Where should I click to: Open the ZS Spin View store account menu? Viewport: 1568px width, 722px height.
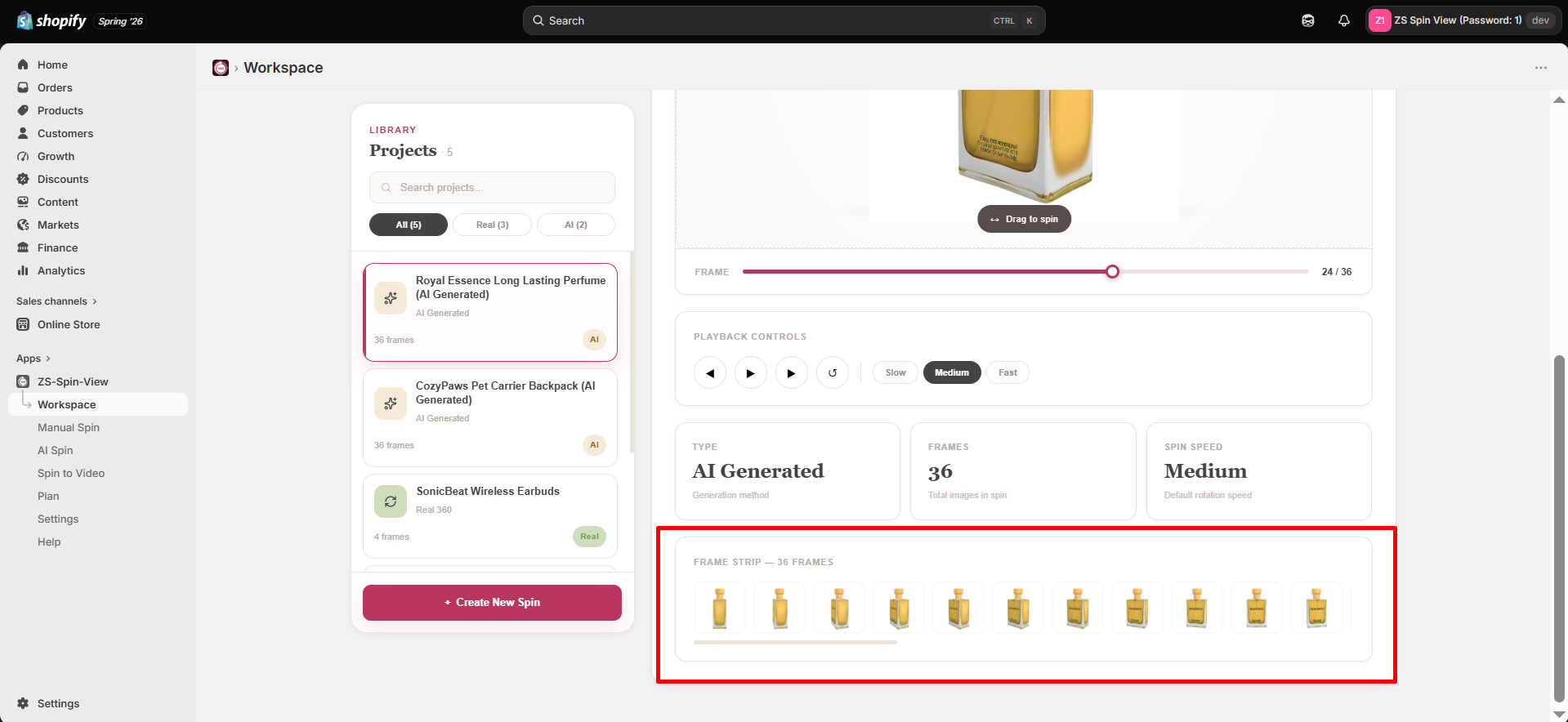pos(1463,20)
